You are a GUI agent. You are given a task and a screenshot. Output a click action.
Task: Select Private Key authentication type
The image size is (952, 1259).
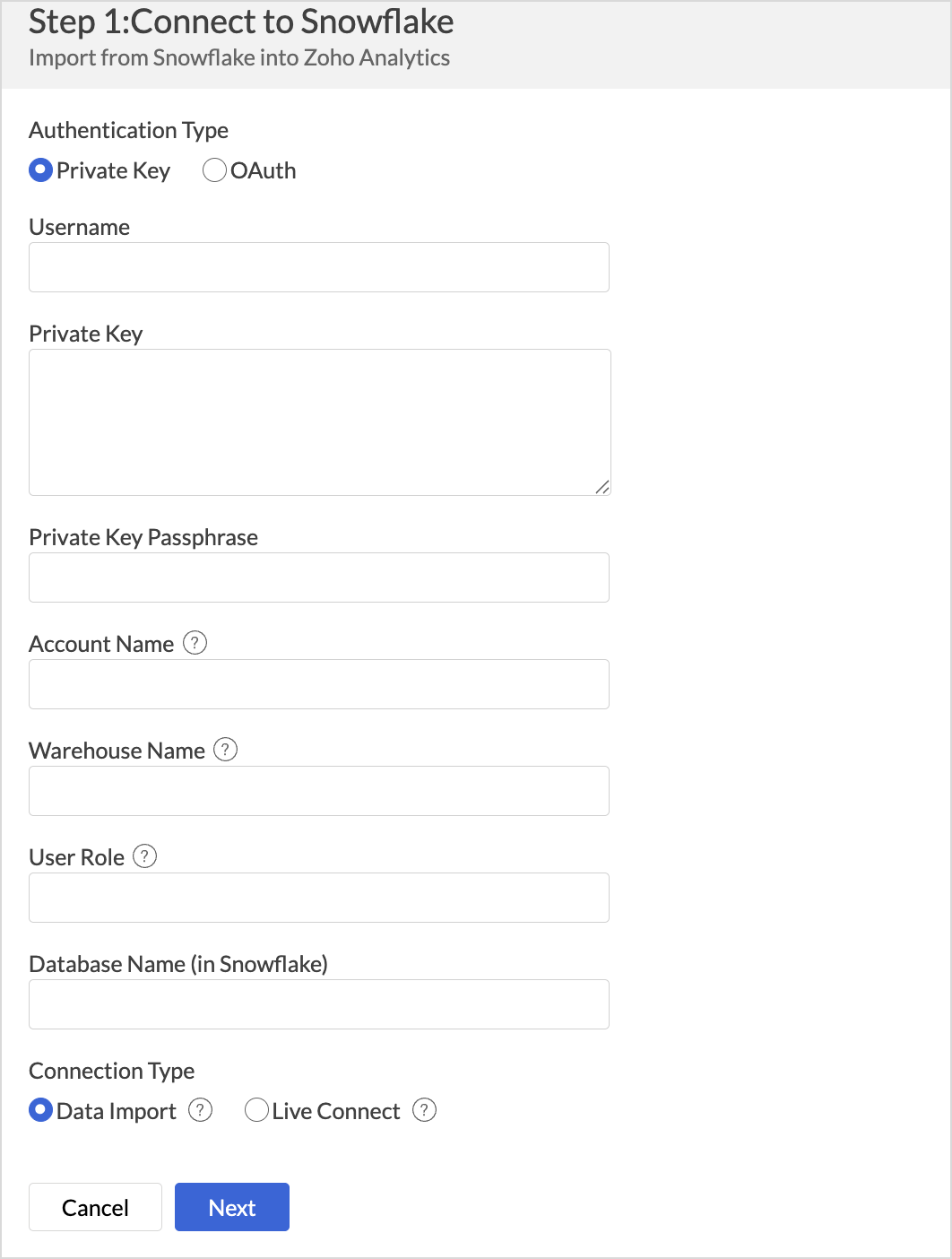[x=41, y=170]
